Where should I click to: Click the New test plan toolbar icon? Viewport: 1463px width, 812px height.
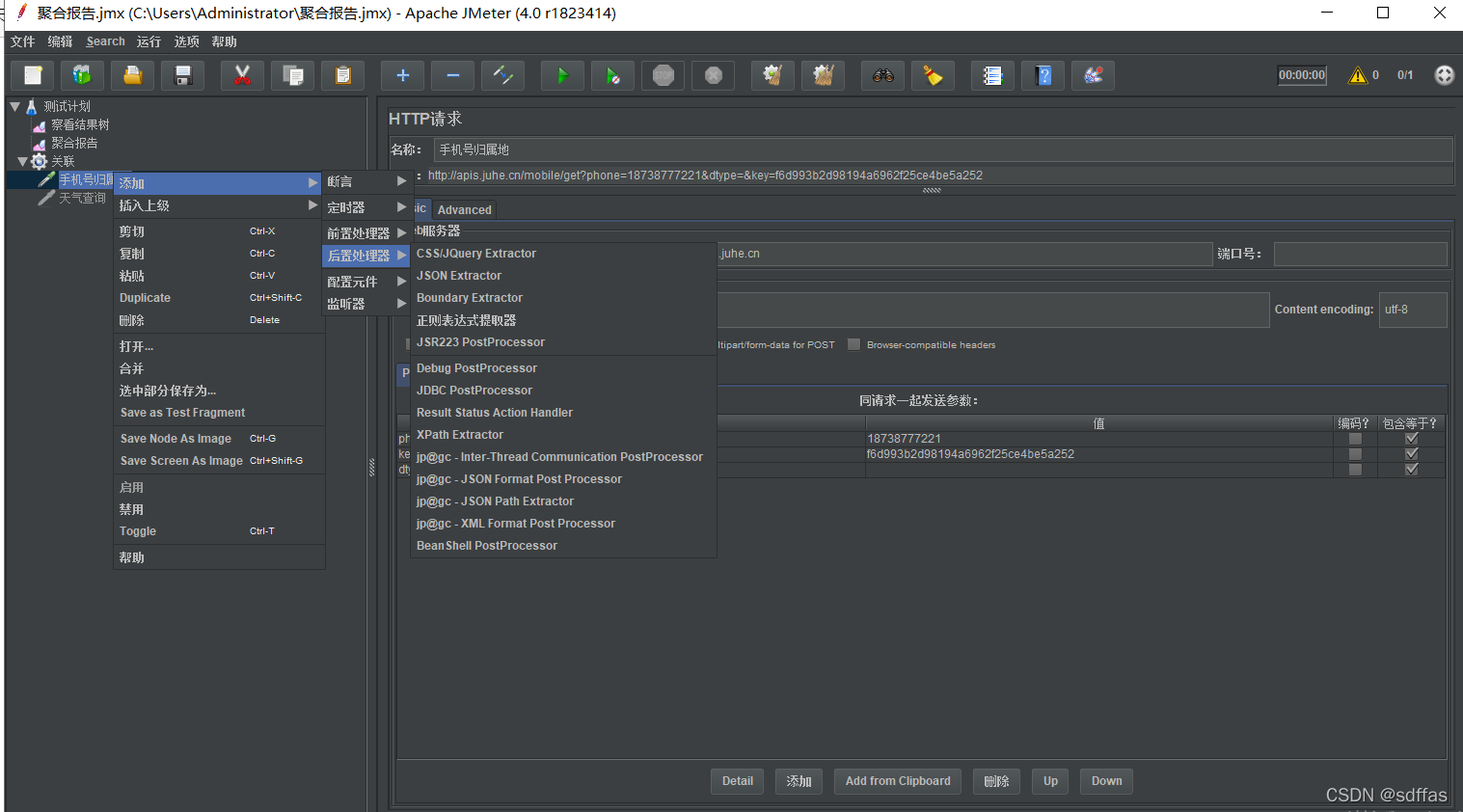click(33, 75)
